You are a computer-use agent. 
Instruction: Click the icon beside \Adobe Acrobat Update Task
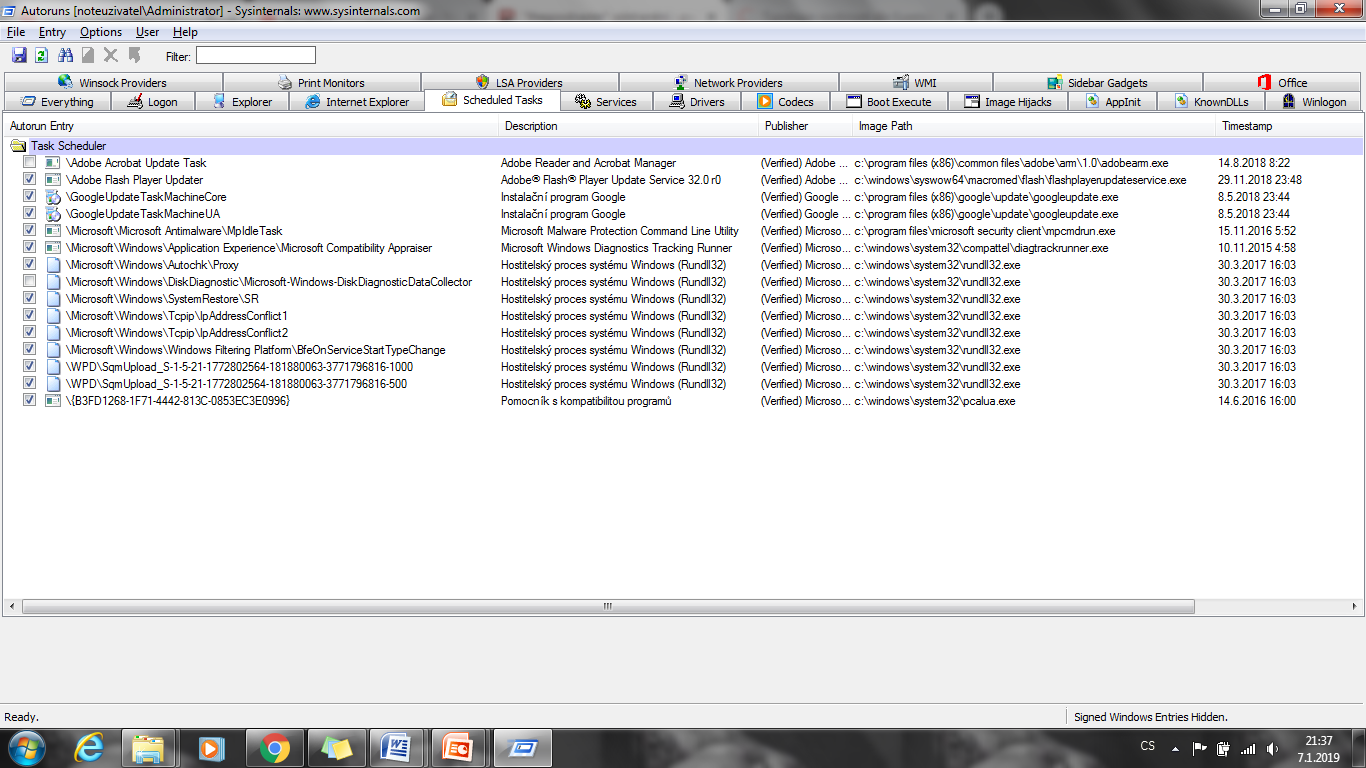point(53,163)
